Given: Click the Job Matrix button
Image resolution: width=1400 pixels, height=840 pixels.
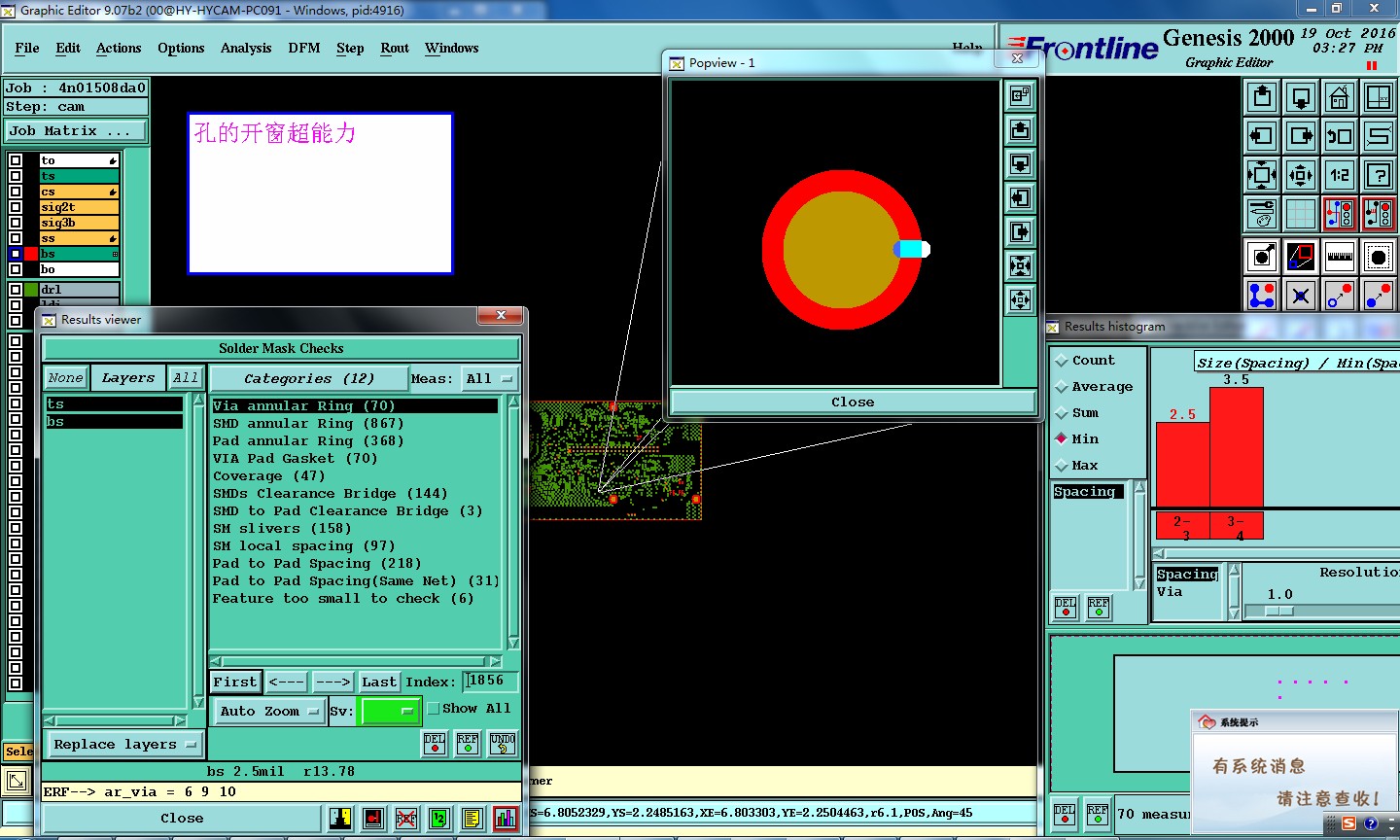Looking at the screenshot, I should [x=76, y=130].
